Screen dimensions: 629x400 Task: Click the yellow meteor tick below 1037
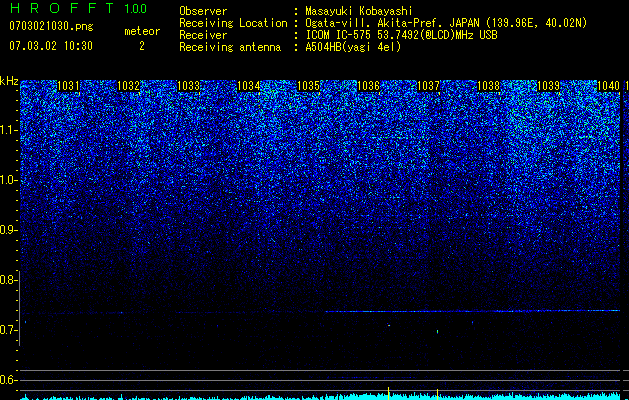tap(437, 393)
